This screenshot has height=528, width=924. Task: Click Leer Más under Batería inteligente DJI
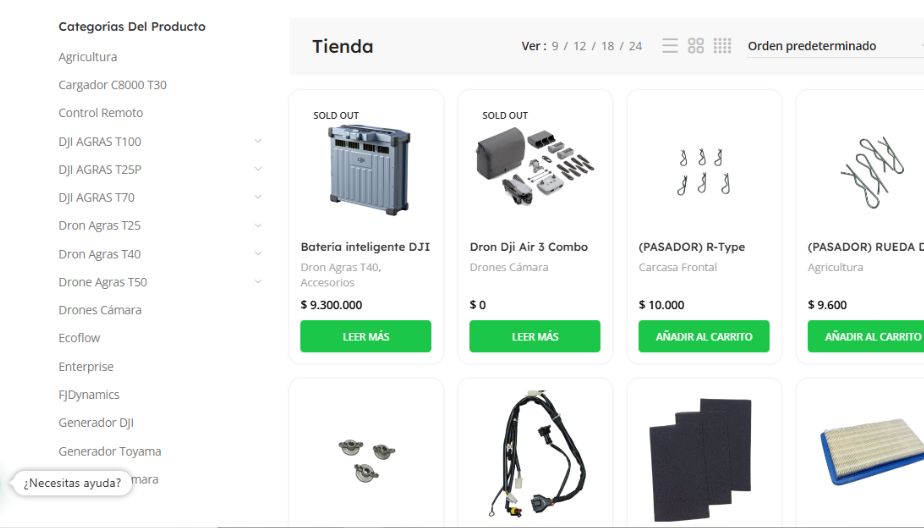coord(365,336)
